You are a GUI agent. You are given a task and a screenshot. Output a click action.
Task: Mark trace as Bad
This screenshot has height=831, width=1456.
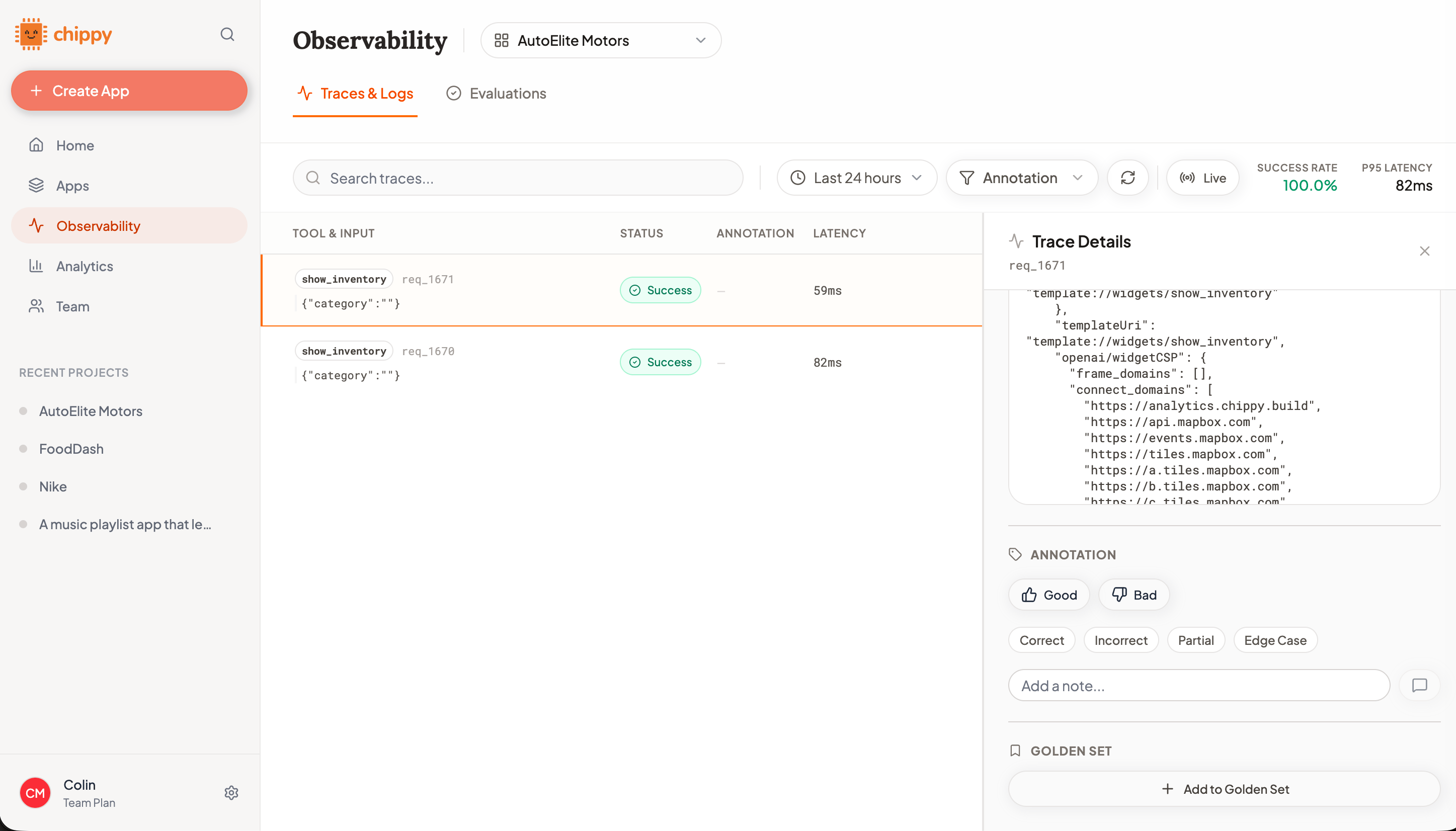[1134, 595]
